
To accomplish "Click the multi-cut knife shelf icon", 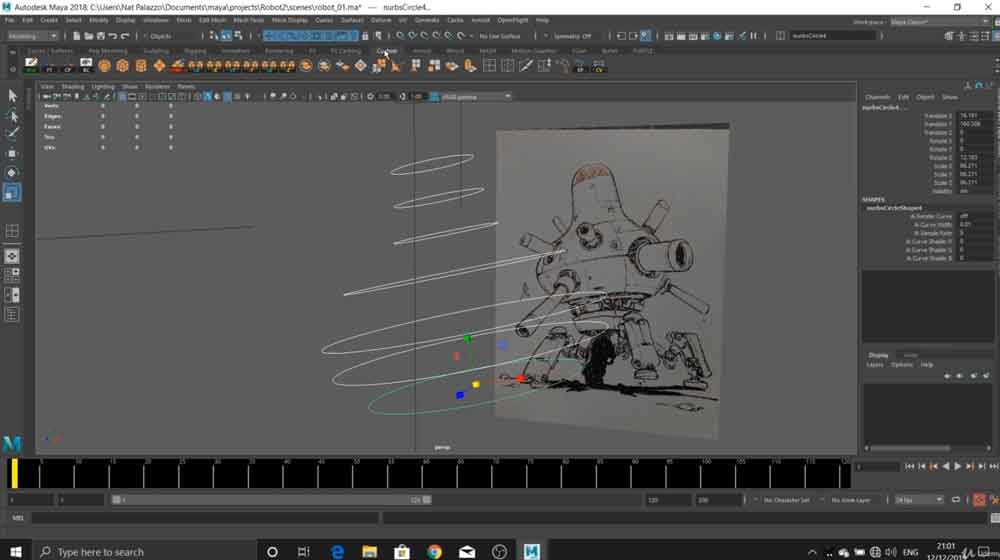I will pos(526,66).
